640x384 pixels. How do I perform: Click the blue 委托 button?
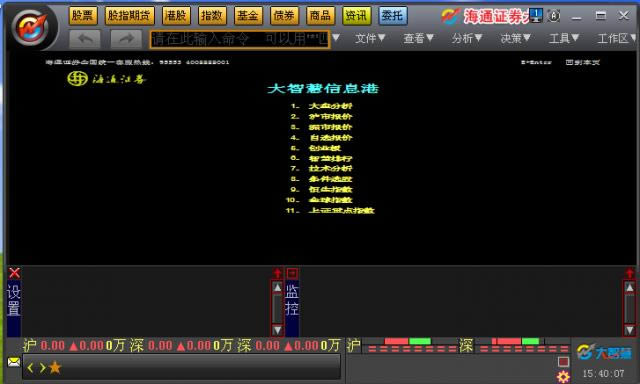tap(392, 16)
